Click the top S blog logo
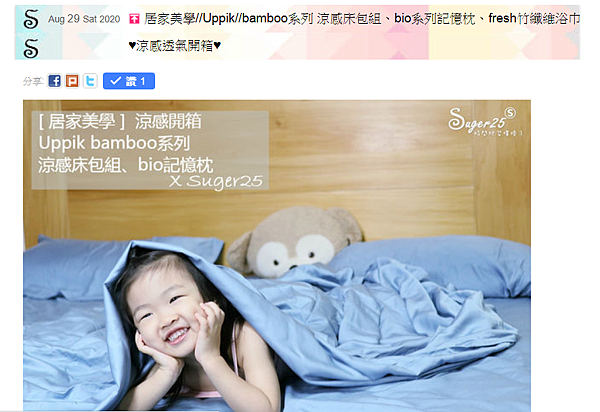This screenshot has height=412, width=600. click(x=31, y=19)
